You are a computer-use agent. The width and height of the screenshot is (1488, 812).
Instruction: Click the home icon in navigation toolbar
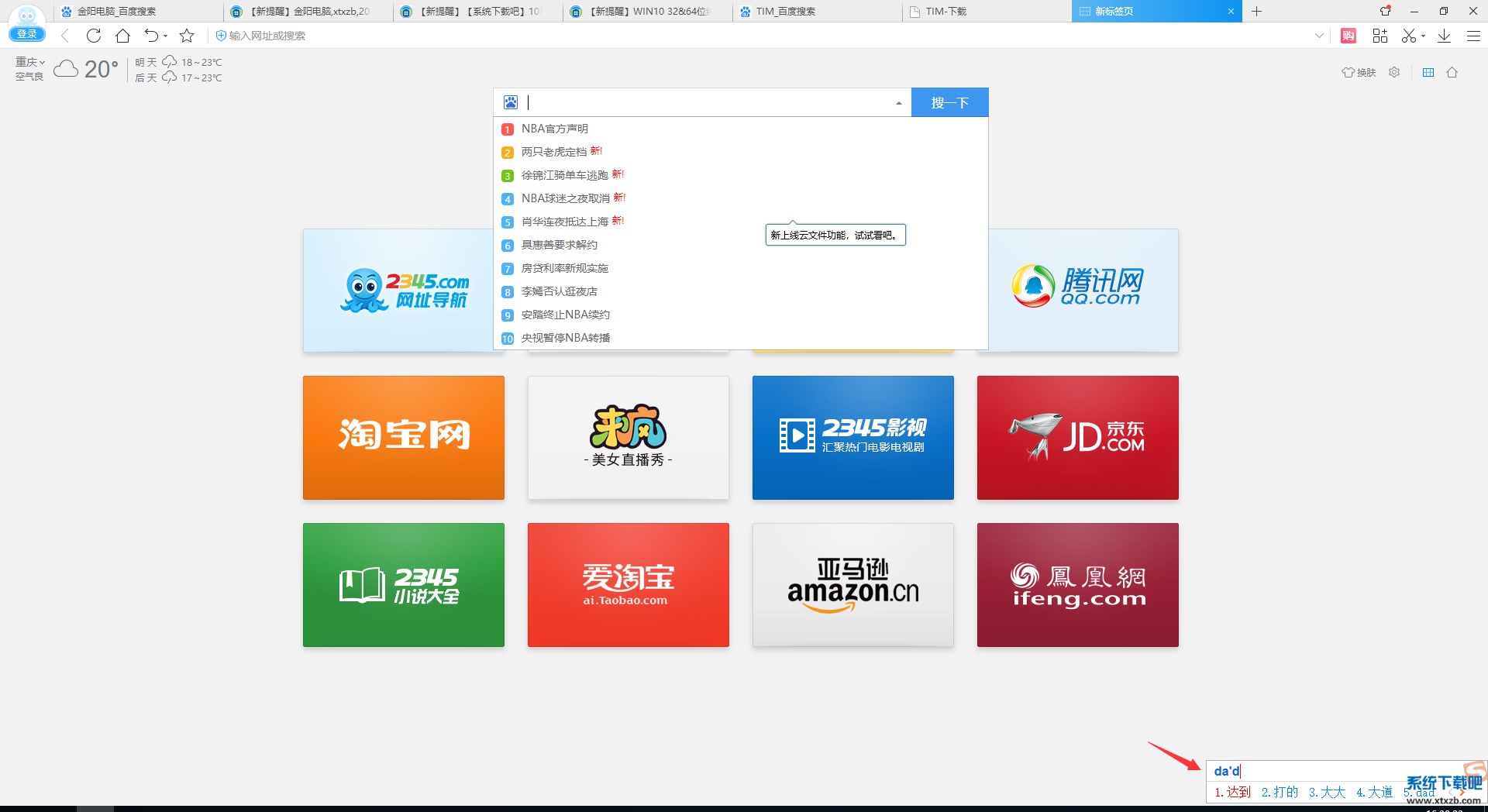coord(122,36)
